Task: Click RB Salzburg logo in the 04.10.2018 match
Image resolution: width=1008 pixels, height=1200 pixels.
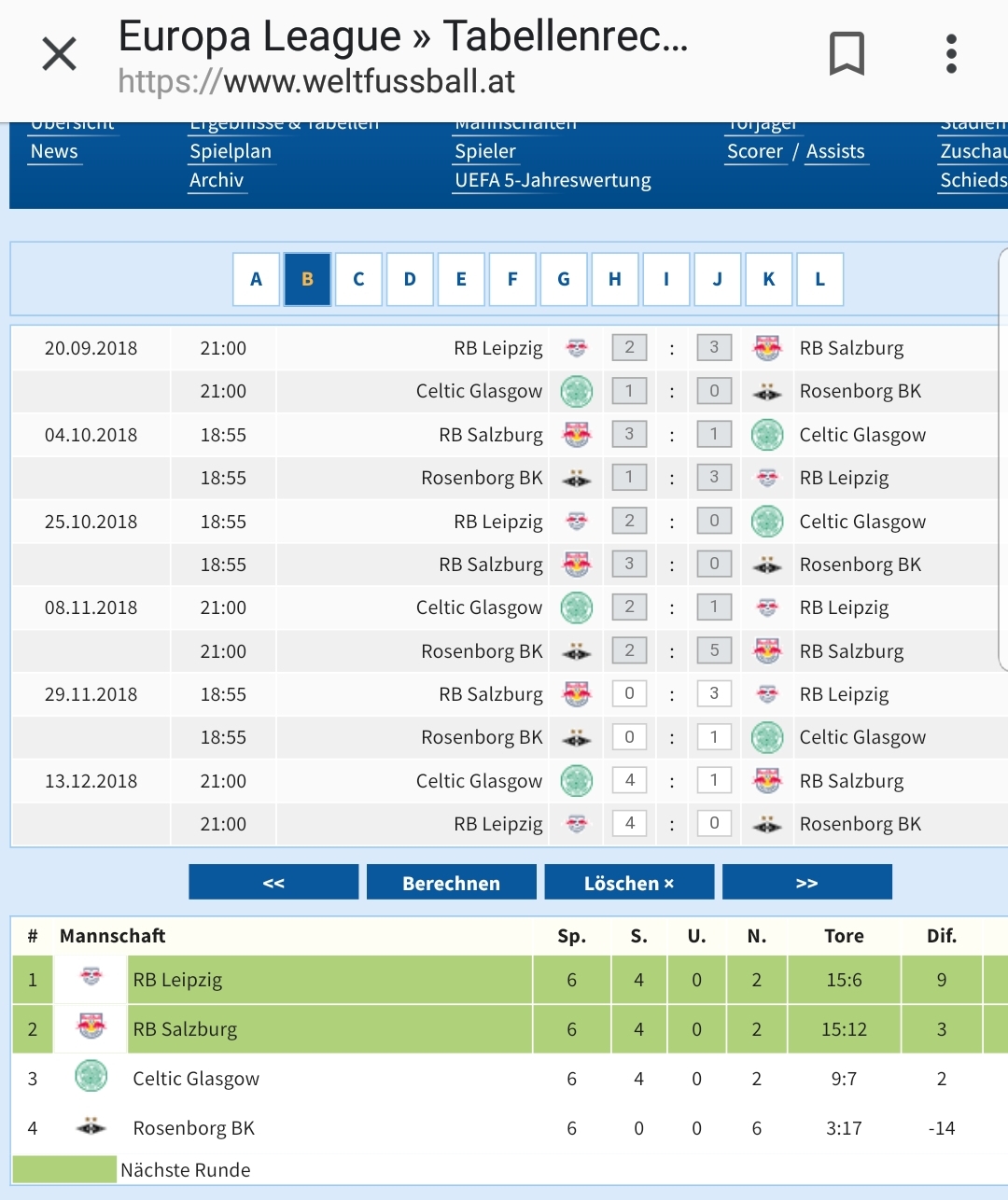Action: click(x=577, y=434)
